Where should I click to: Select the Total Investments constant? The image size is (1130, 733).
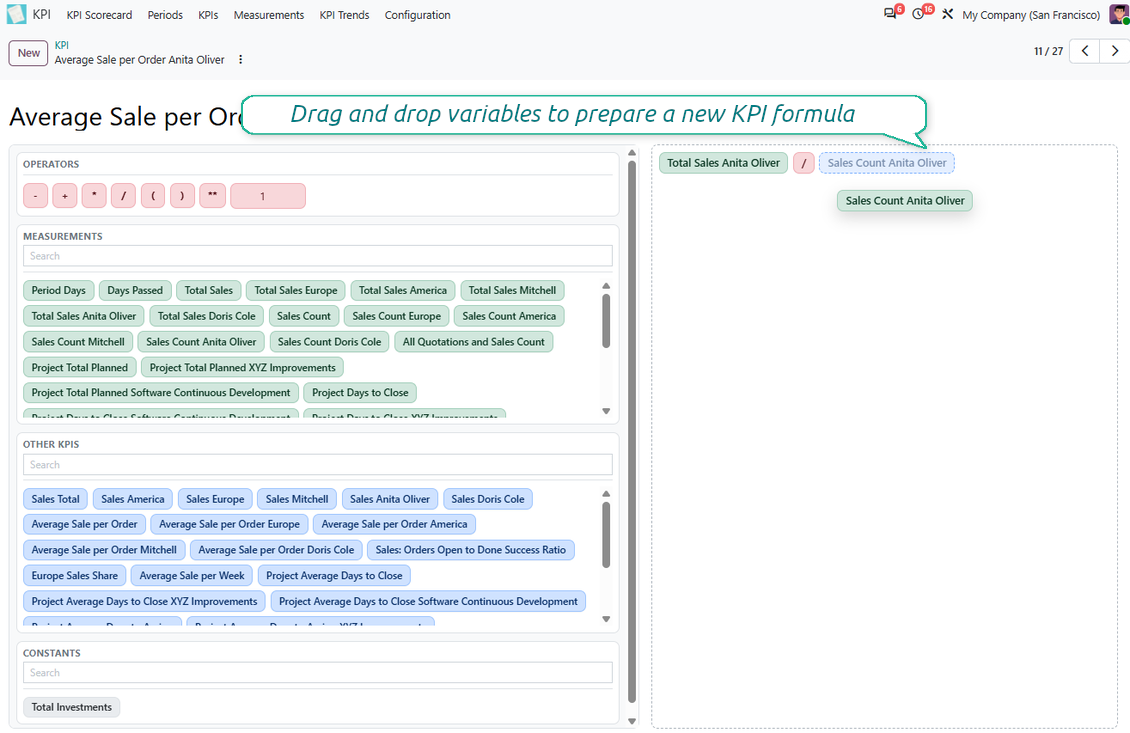point(71,707)
